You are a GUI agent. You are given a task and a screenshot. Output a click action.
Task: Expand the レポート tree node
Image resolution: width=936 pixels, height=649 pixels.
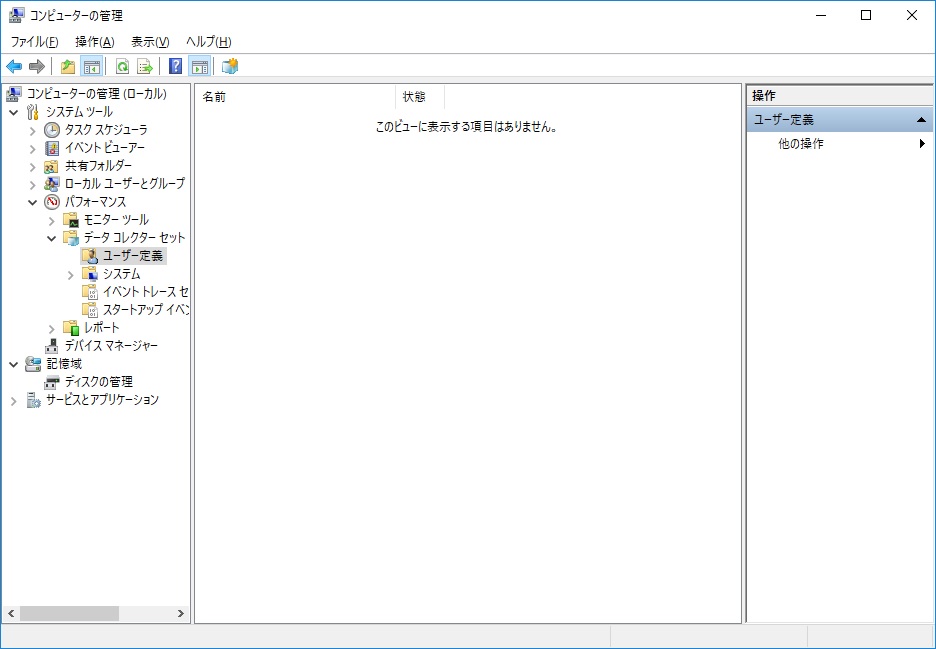click(52, 328)
